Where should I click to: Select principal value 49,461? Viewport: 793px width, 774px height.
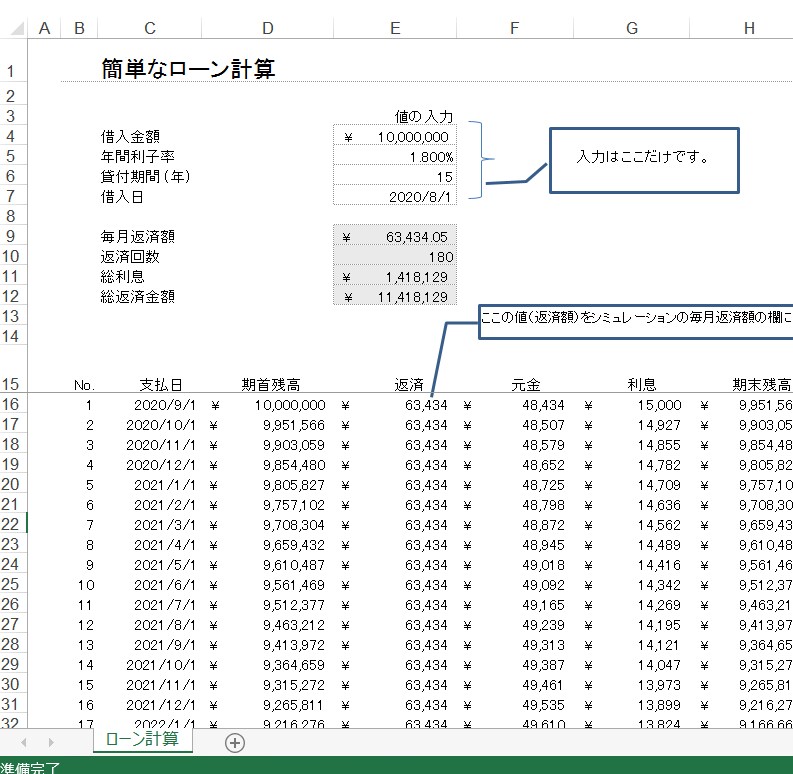point(544,685)
